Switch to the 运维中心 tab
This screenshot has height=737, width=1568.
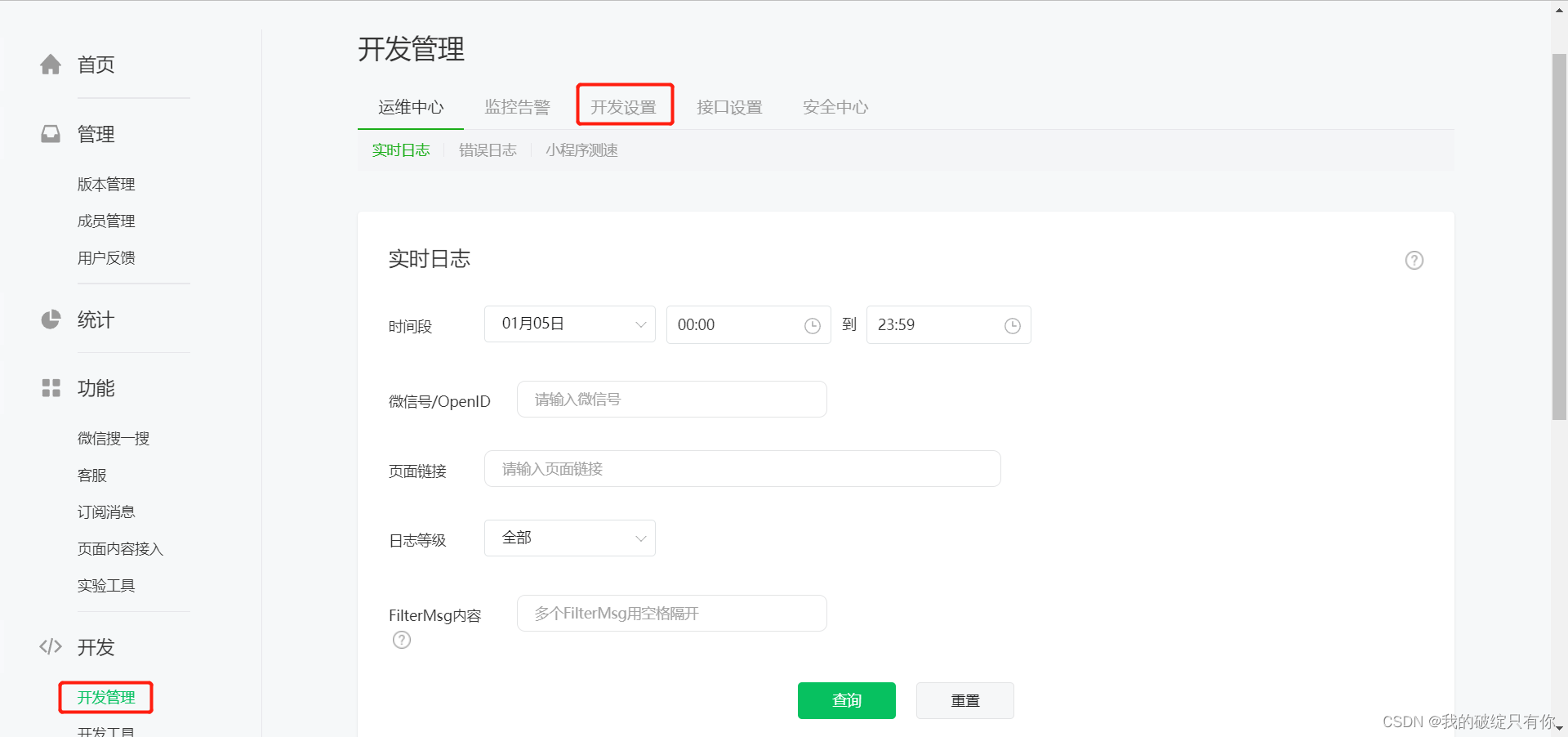tap(411, 107)
